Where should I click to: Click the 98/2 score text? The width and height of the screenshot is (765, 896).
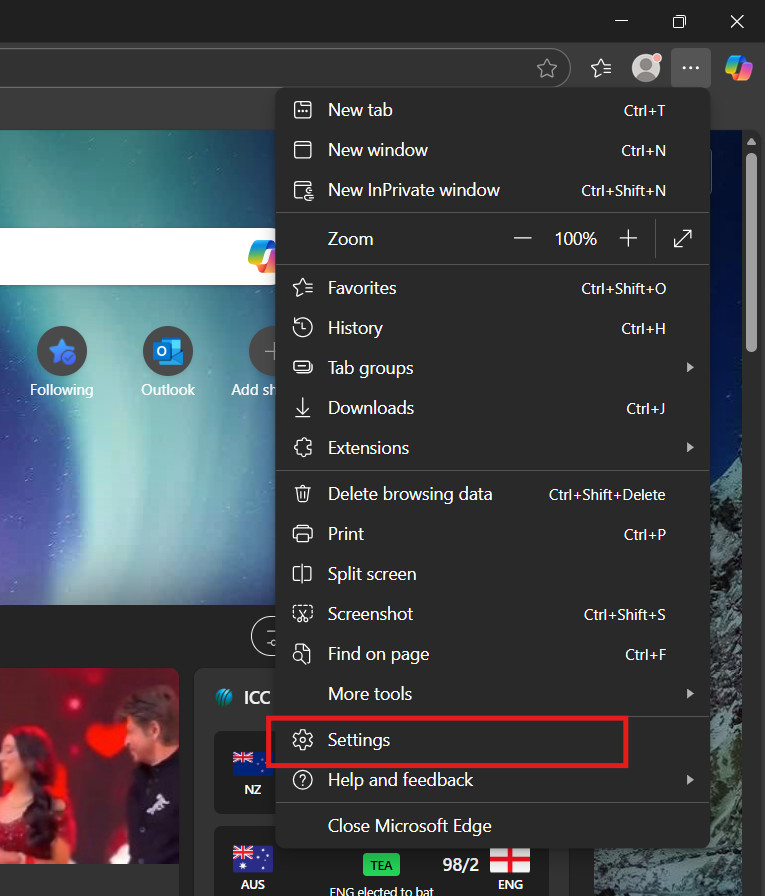(x=460, y=865)
